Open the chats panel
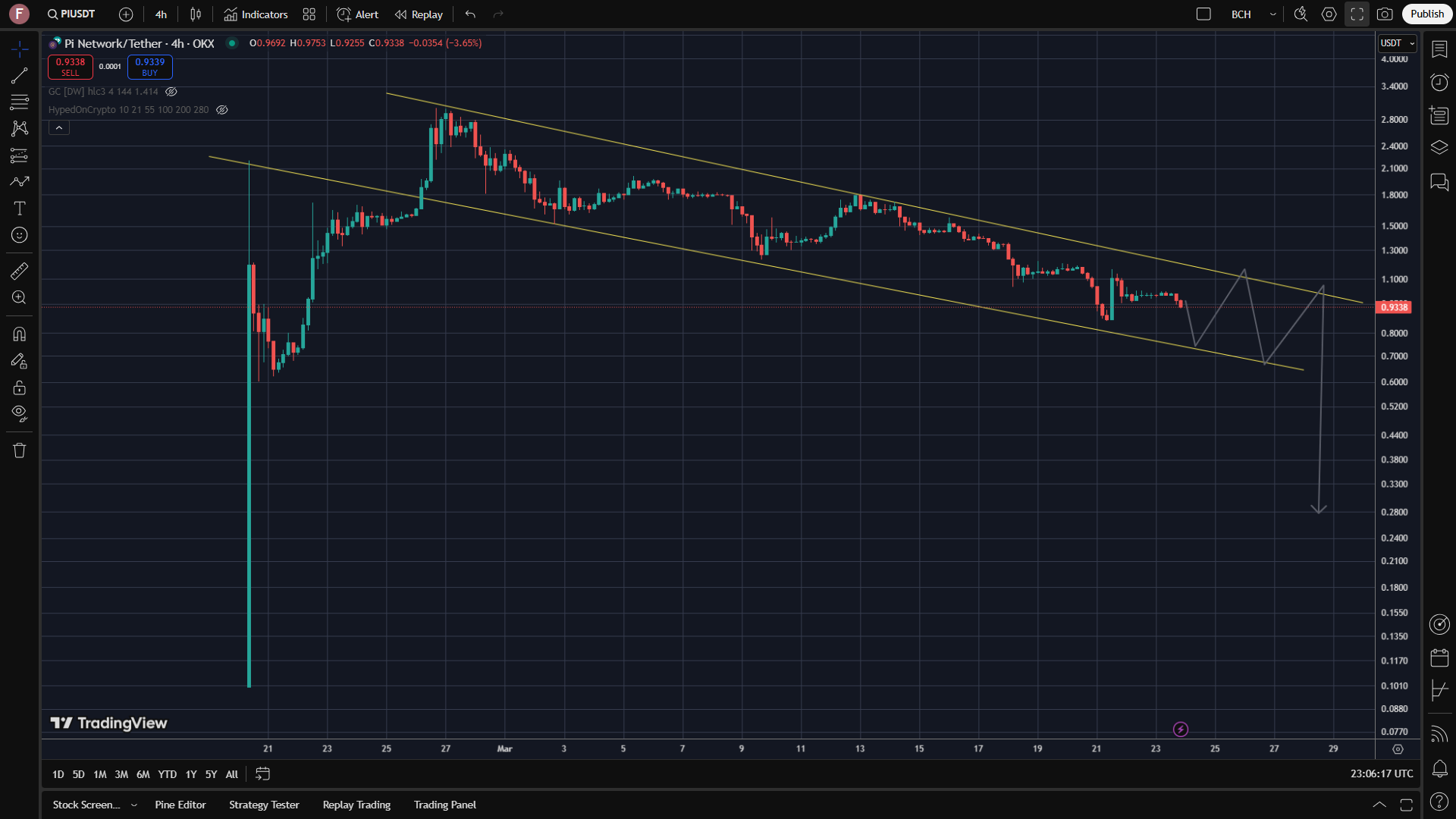This screenshot has height=819, width=1456. (1439, 182)
